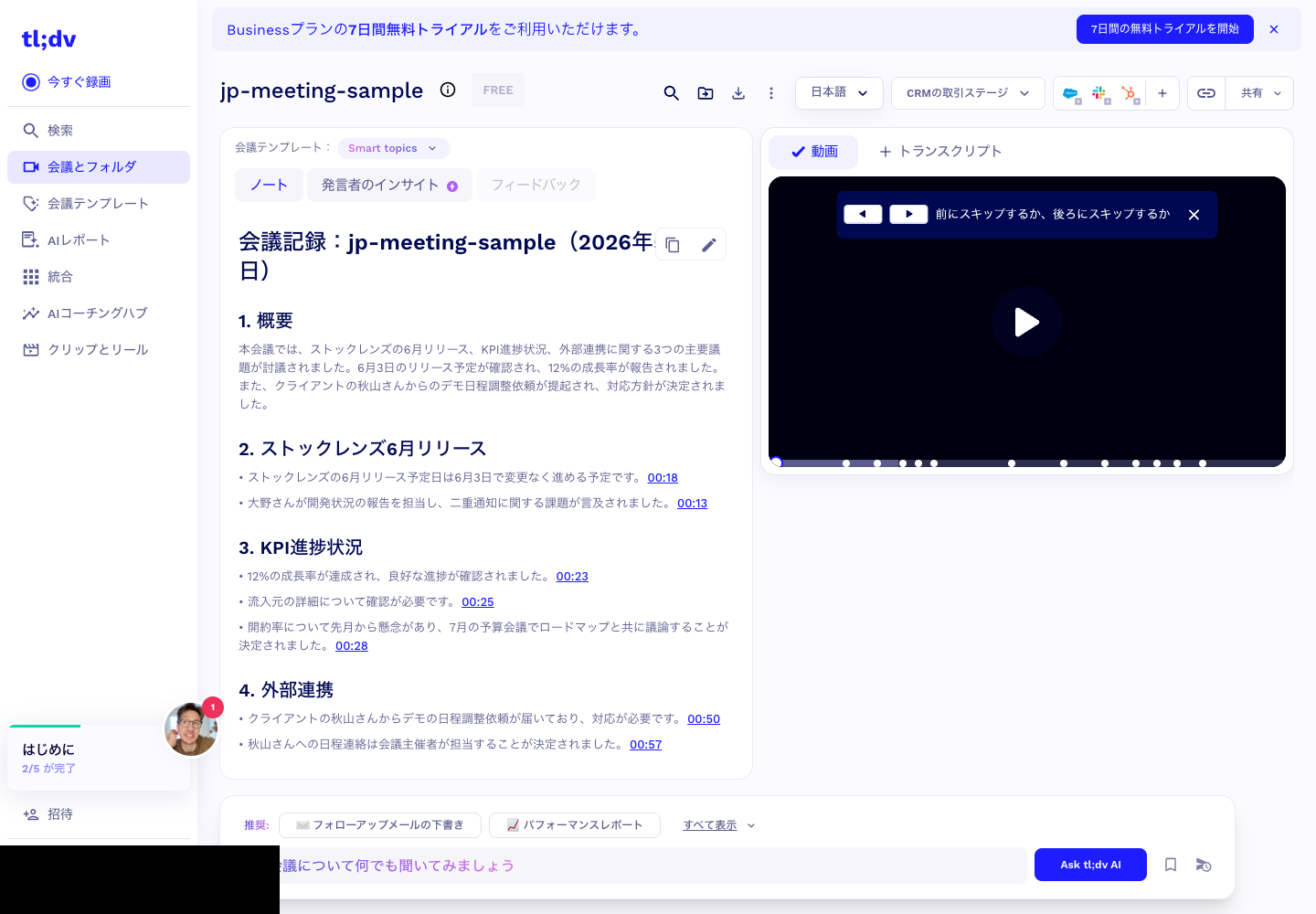Click the search magnifier icon in toolbar
1316x914 pixels.
[x=672, y=93]
